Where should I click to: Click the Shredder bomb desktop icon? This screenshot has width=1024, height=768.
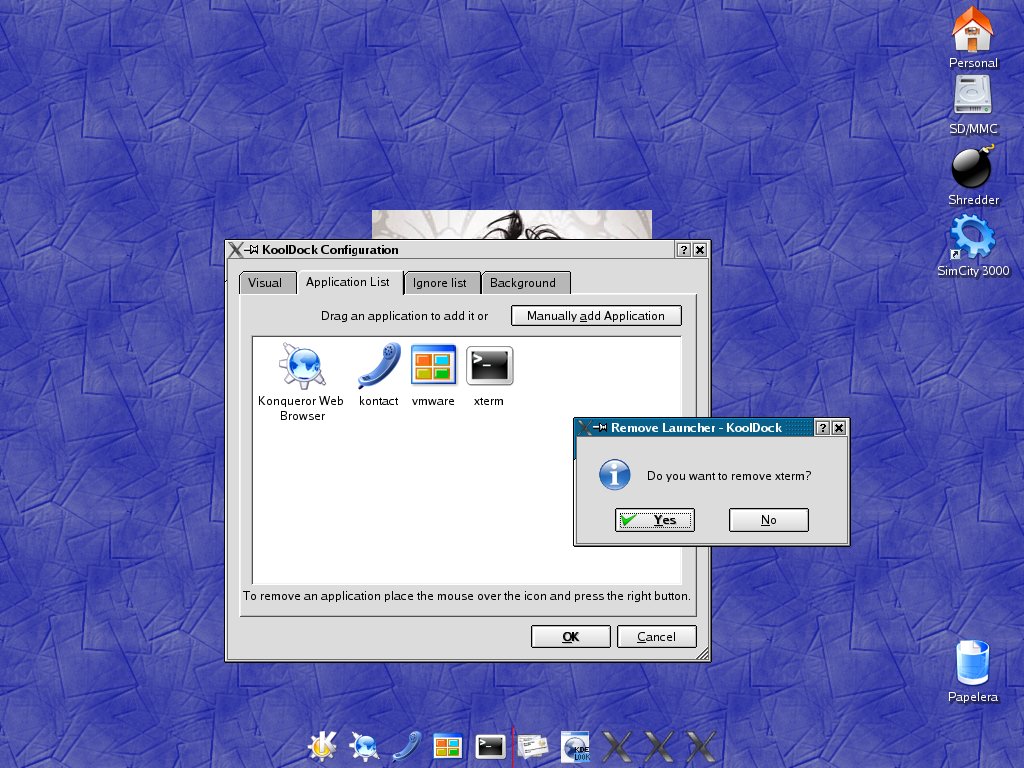point(972,176)
